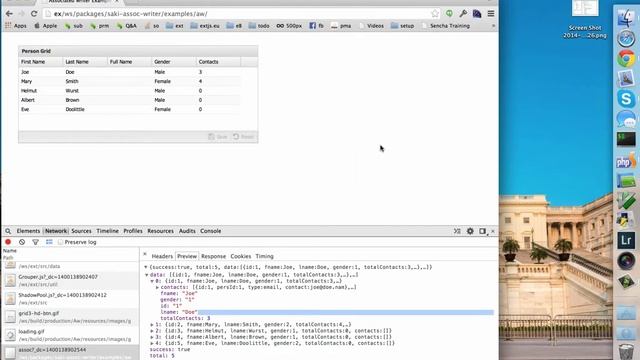Expand item 2 Helmut Wurst object
The image size is (640, 360).
point(152,331)
